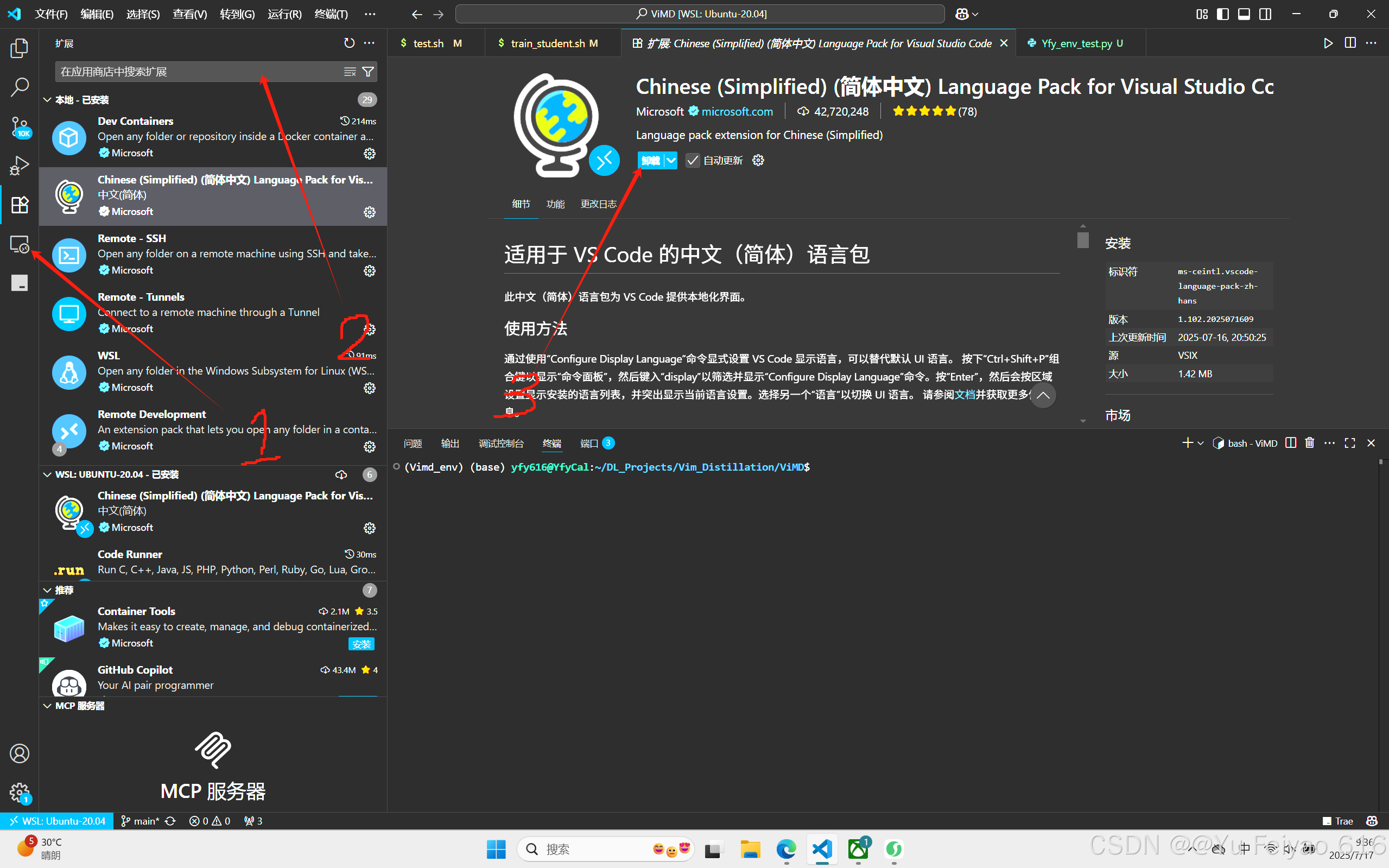This screenshot has width=1389, height=868.
Task: Customize layout icon in title bar
Action: coord(1202,14)
